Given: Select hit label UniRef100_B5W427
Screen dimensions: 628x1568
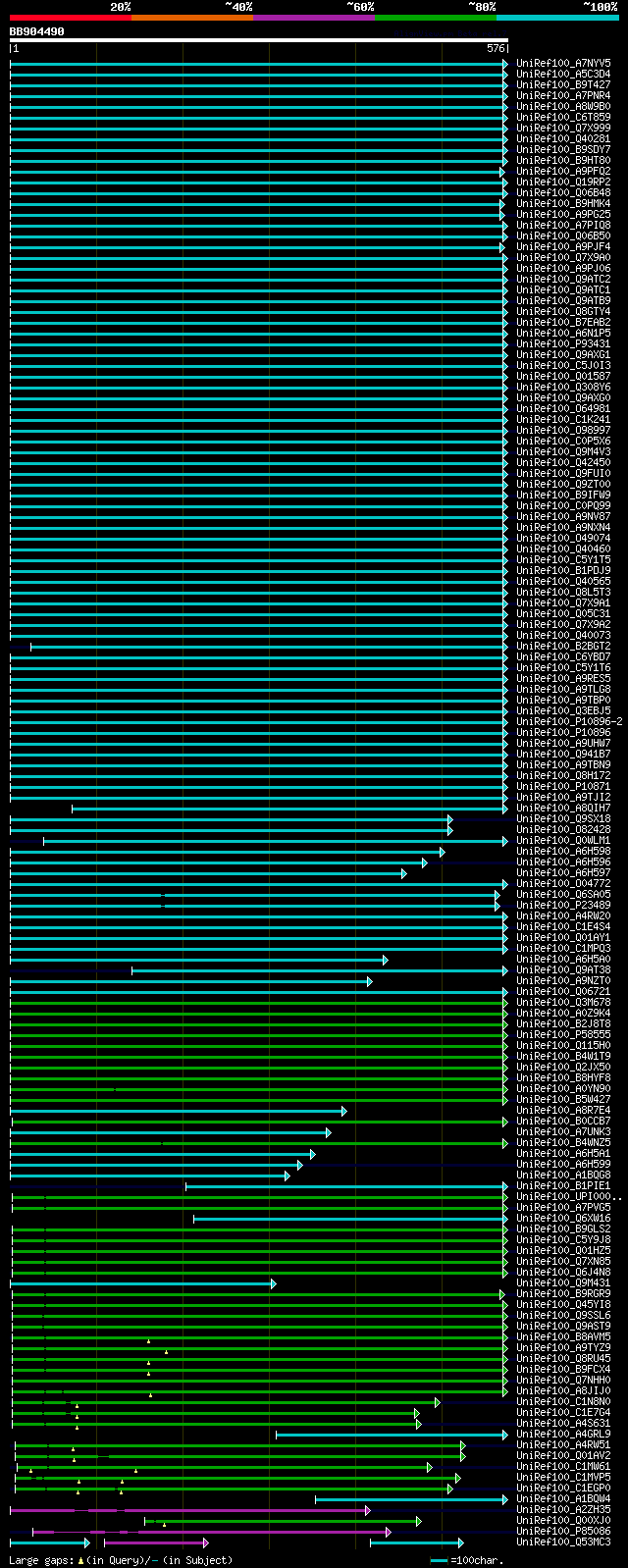Looking at the screenshot, I should pyautogui.click(x=563, y=1099).
